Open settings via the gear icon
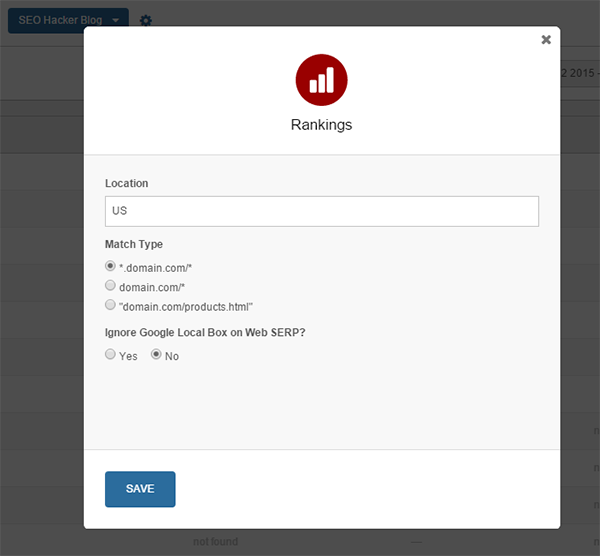This screenshot has height=556, width=600. [x=146, y=20]
